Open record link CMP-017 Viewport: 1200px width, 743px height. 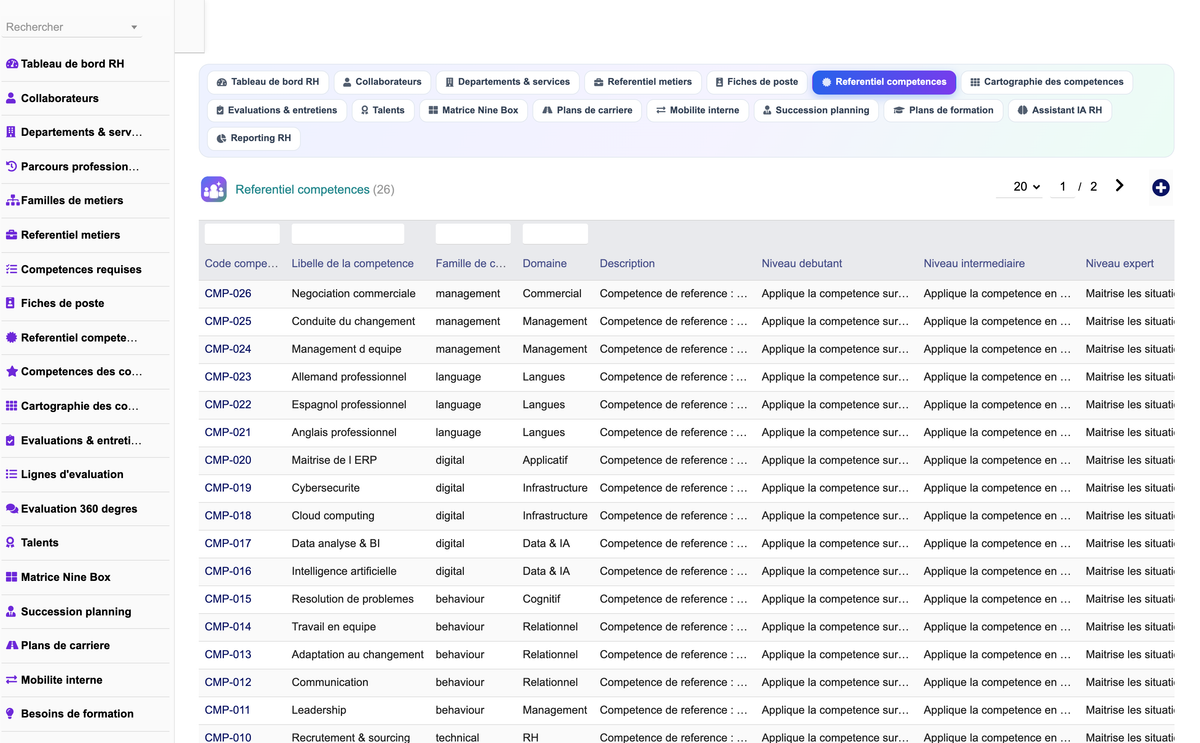(228, 543)
